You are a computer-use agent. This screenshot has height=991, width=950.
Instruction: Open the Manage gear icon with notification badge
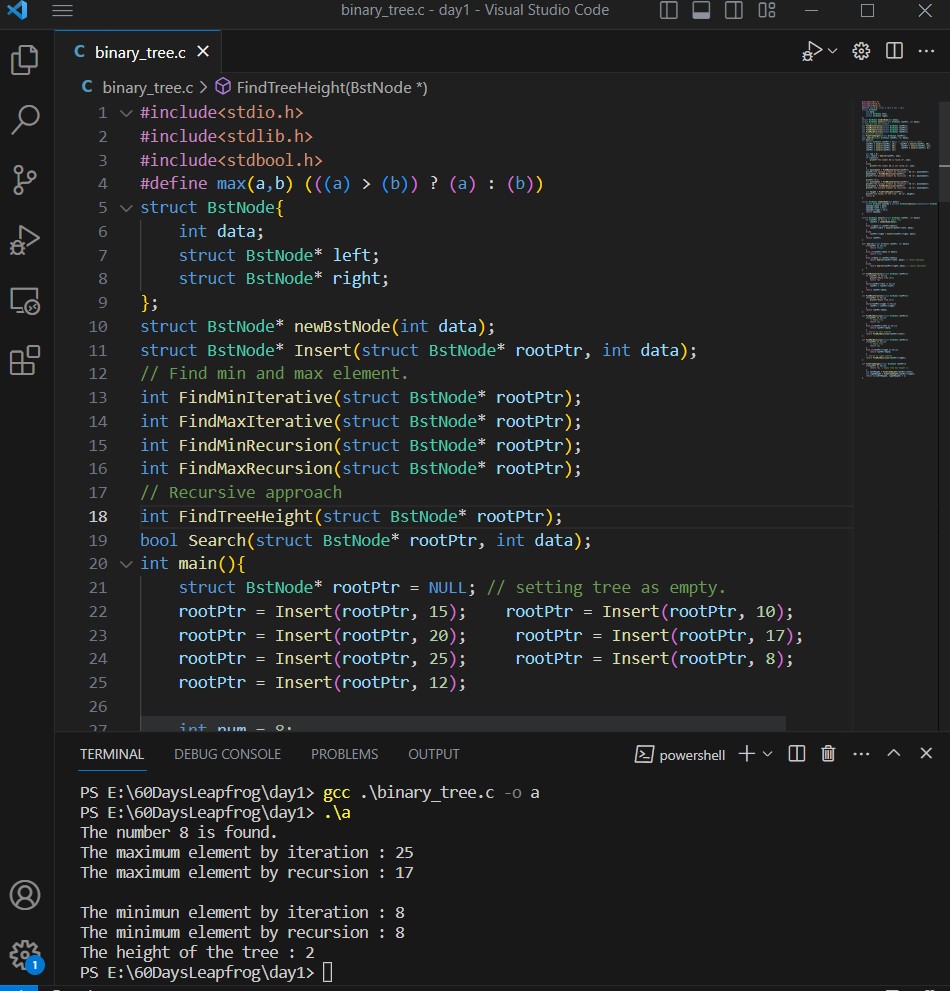pyautogui.click(x=24, y=955)
